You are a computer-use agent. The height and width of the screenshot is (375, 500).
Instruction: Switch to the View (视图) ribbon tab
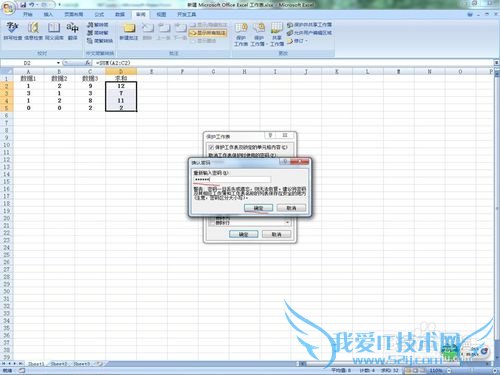(161, 14)
